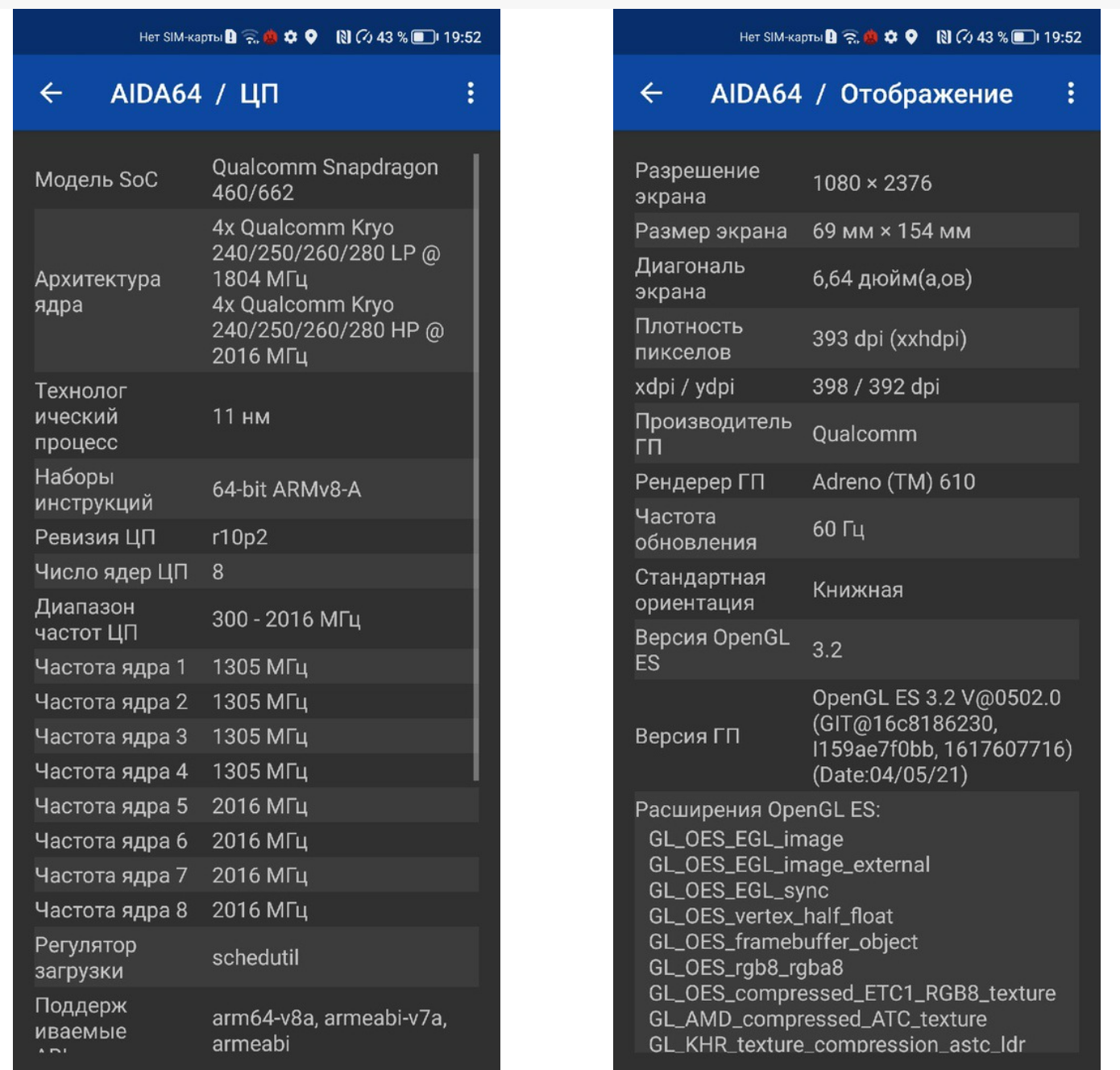Tap the 'Частота ядра 8' row
The width and height of the screenshot is (1120, 1070).
(256, 909)
